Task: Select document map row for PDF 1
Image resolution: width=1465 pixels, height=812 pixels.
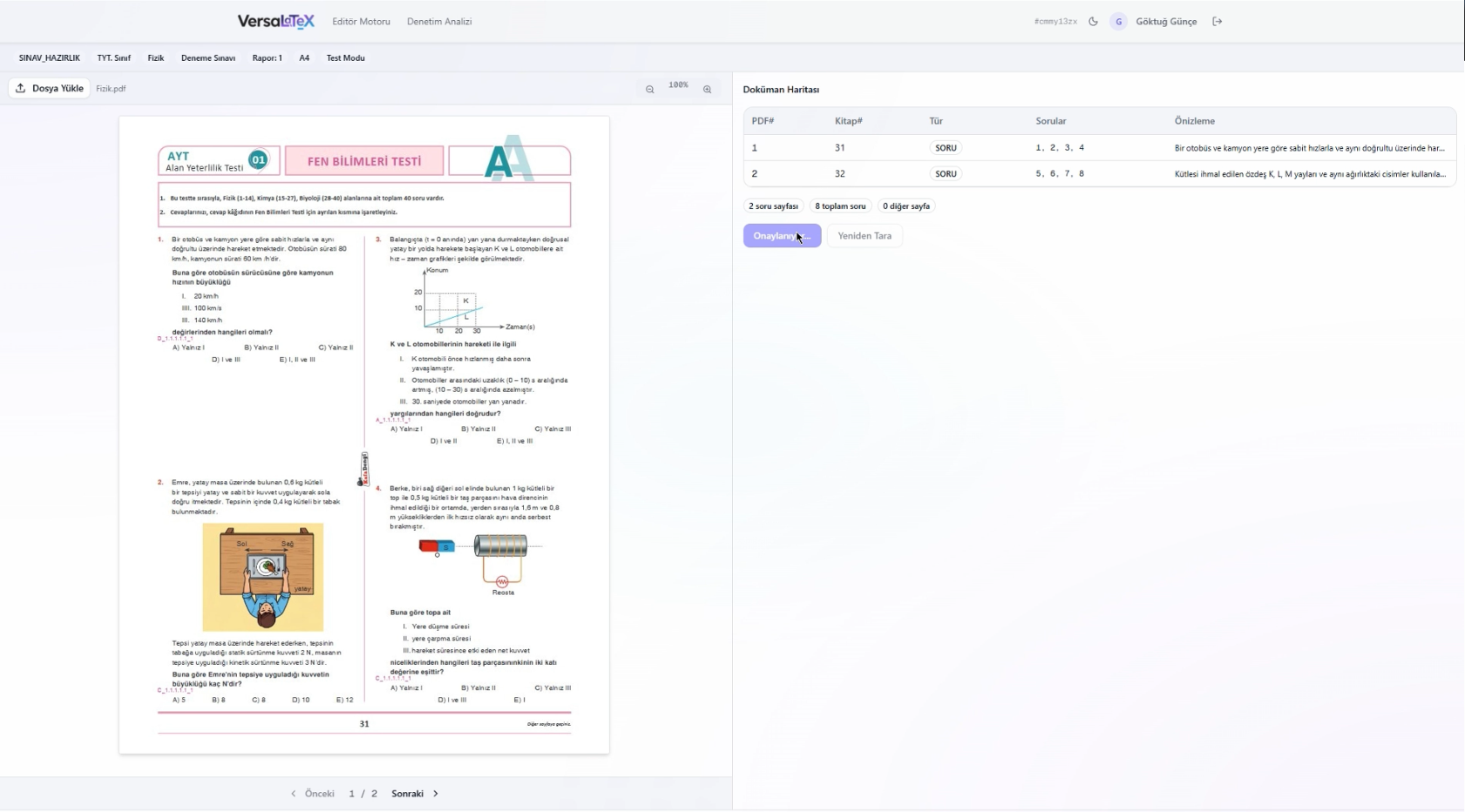Action: 1098,148
